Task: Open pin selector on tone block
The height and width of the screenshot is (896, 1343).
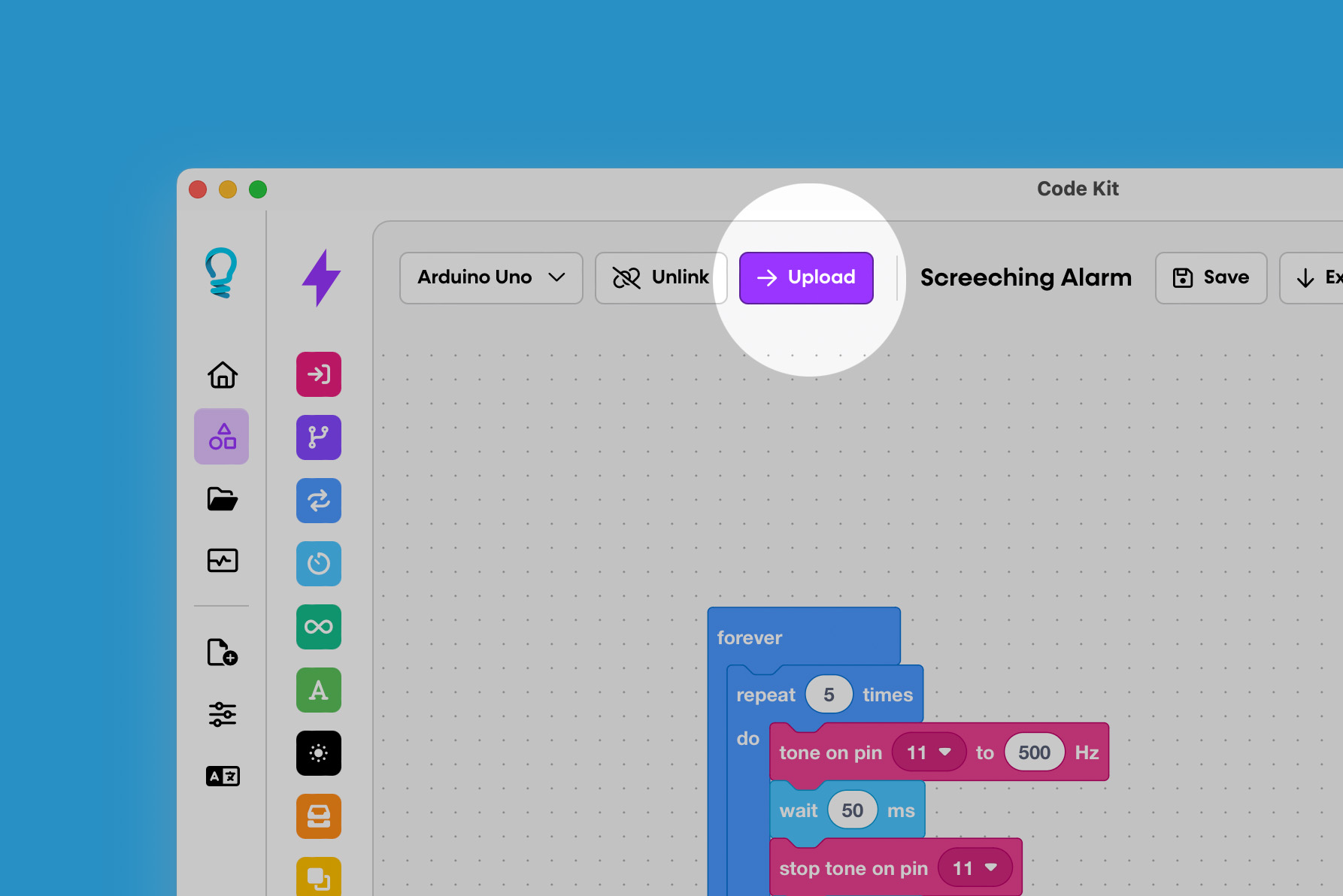Action: 930,752
